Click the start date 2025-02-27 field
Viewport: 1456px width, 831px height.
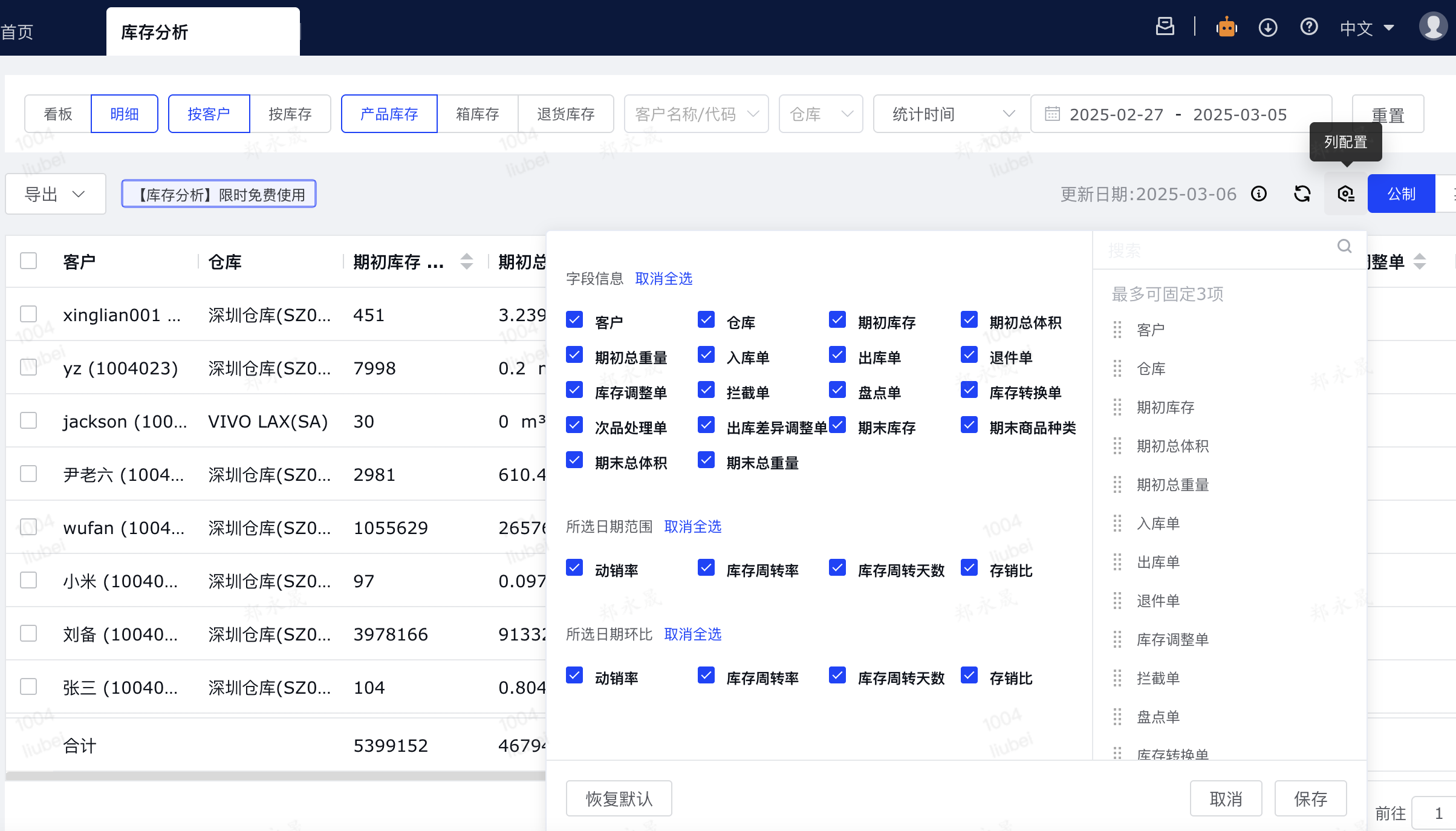[x=1116, y=114]
